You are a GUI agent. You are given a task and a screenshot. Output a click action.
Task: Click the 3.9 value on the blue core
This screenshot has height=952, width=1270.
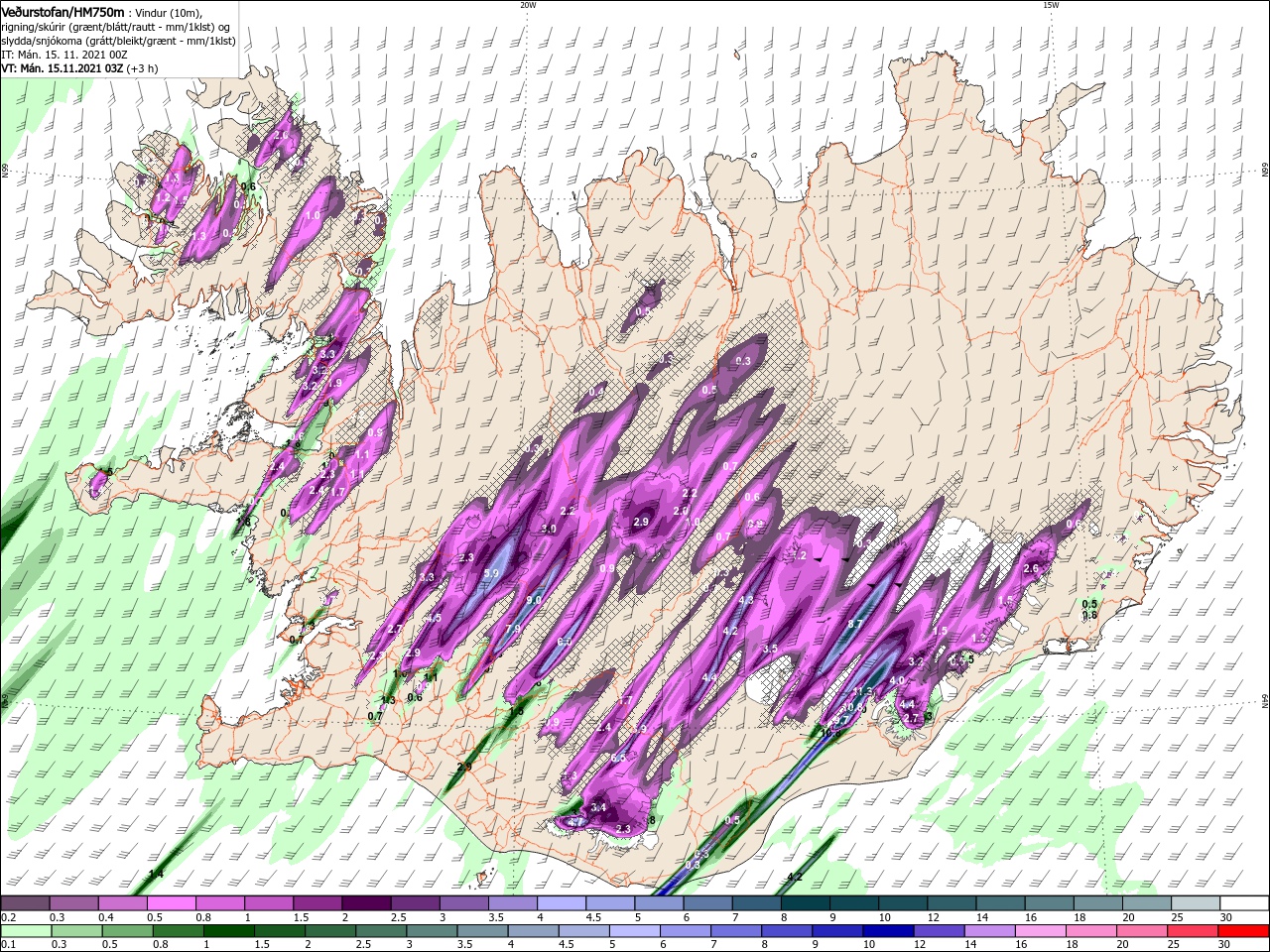[491, 574]
